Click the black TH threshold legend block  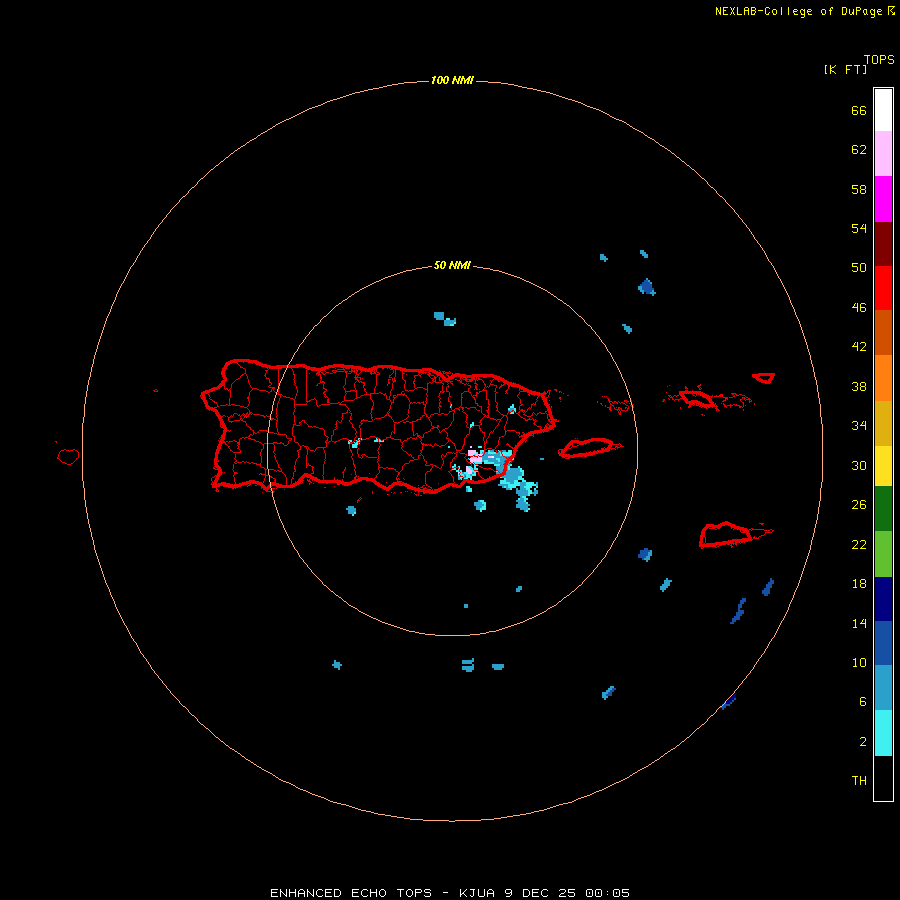883,778
